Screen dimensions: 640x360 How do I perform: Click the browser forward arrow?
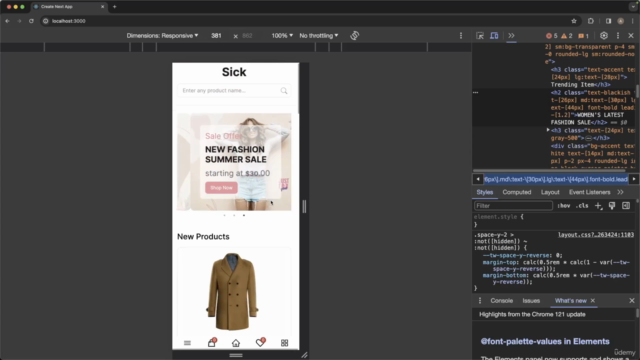[x=19, y=21]
